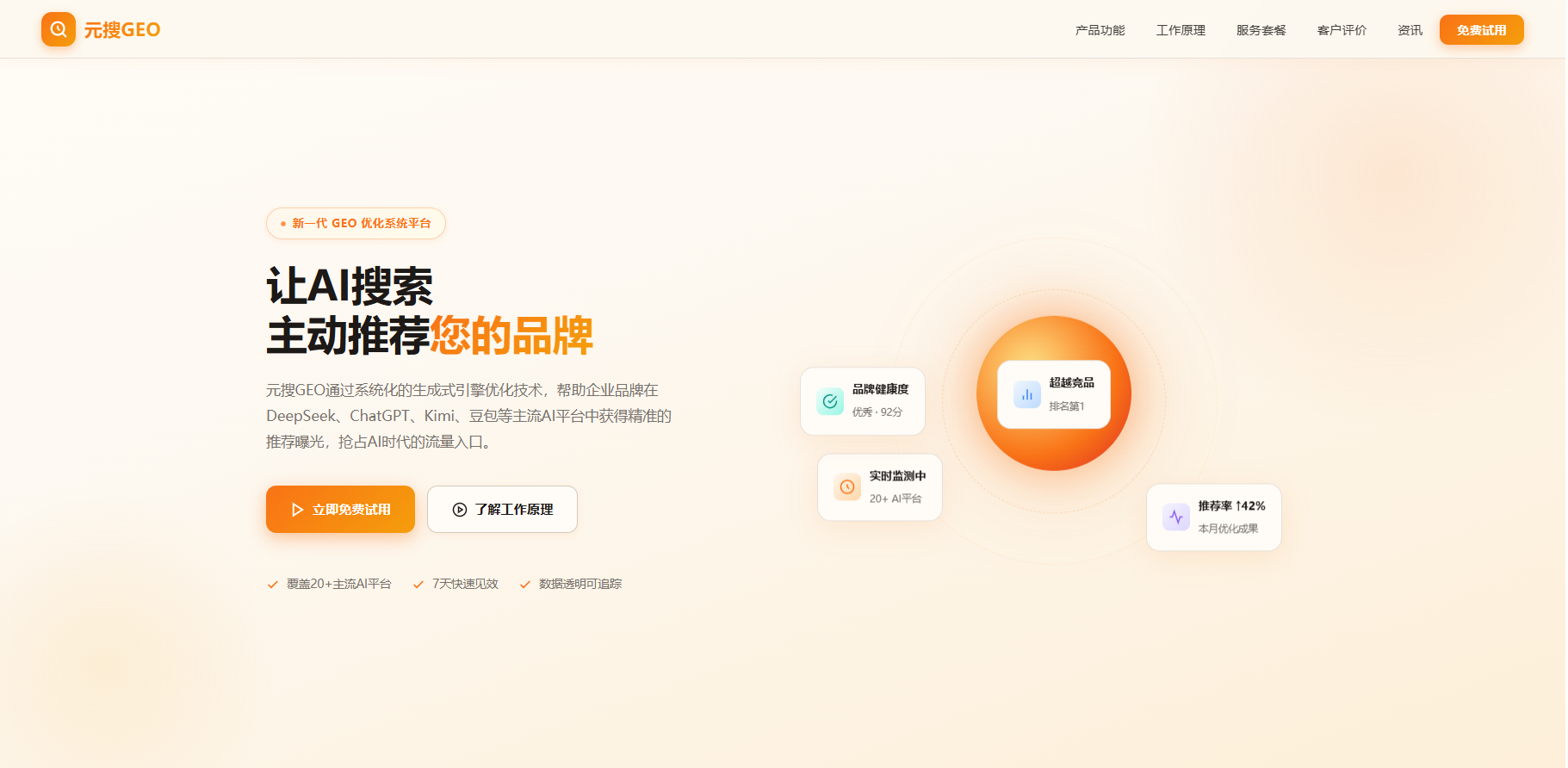The image size is (1568, 768).
Task: Click the 本月优化成果 subtitle text
Action: click(x=1228, y=529)
